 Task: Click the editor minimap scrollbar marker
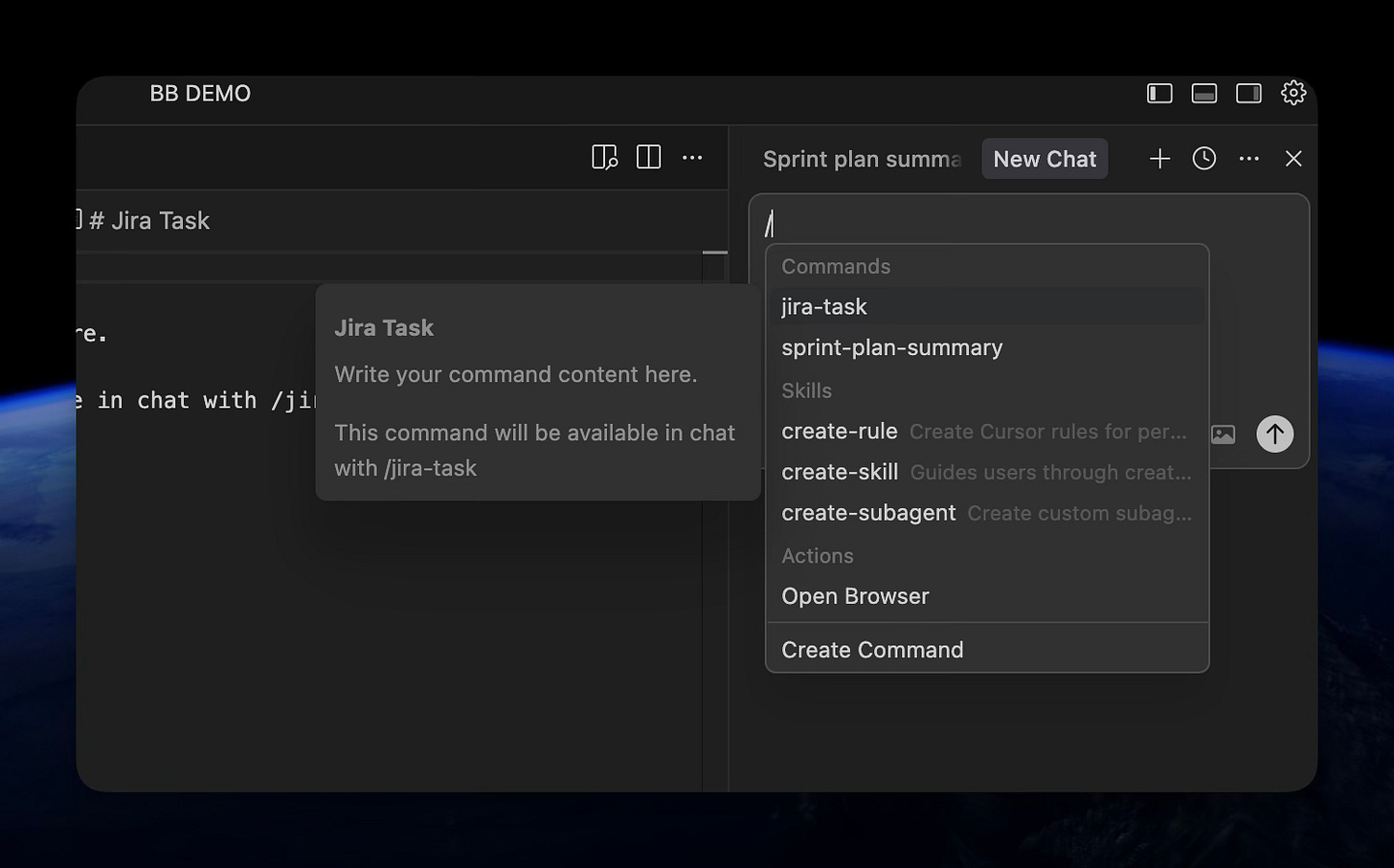(714, 253)
